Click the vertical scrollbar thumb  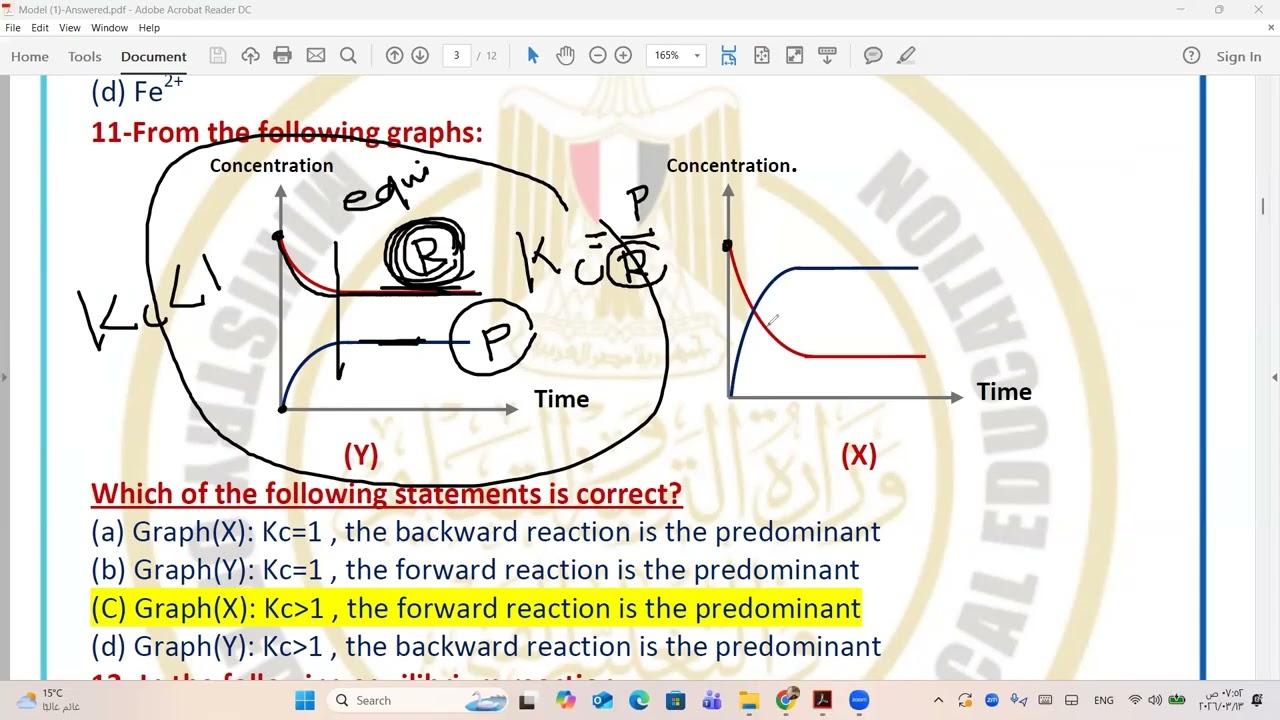1263,206
